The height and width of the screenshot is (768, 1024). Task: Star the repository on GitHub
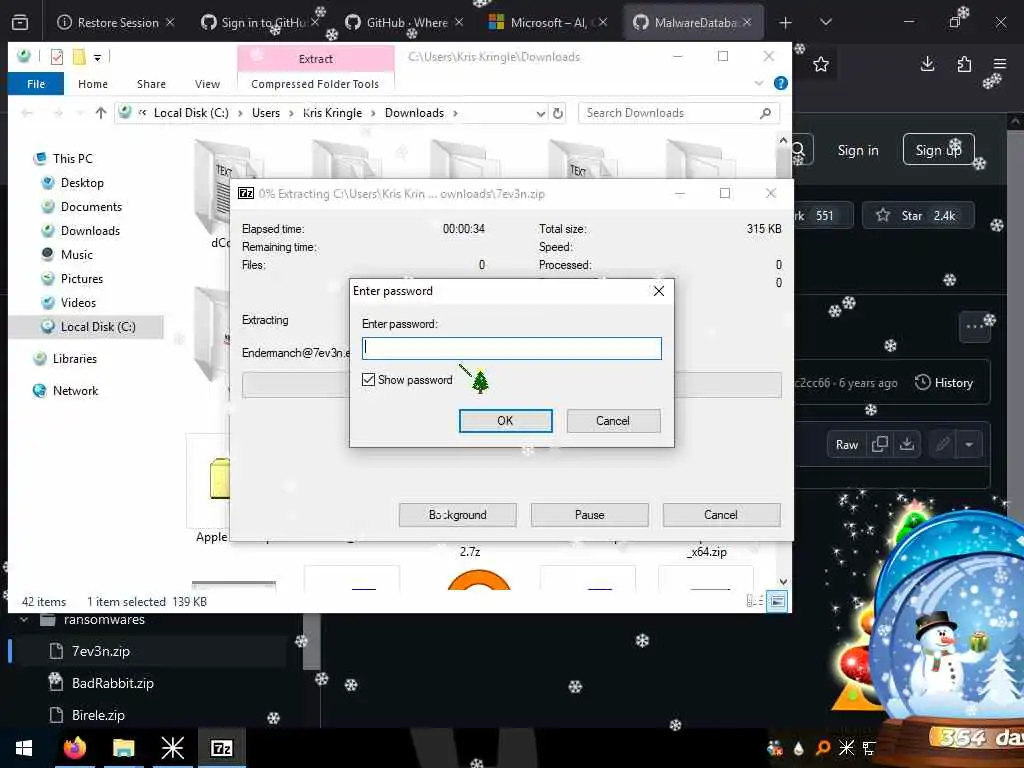918,216
